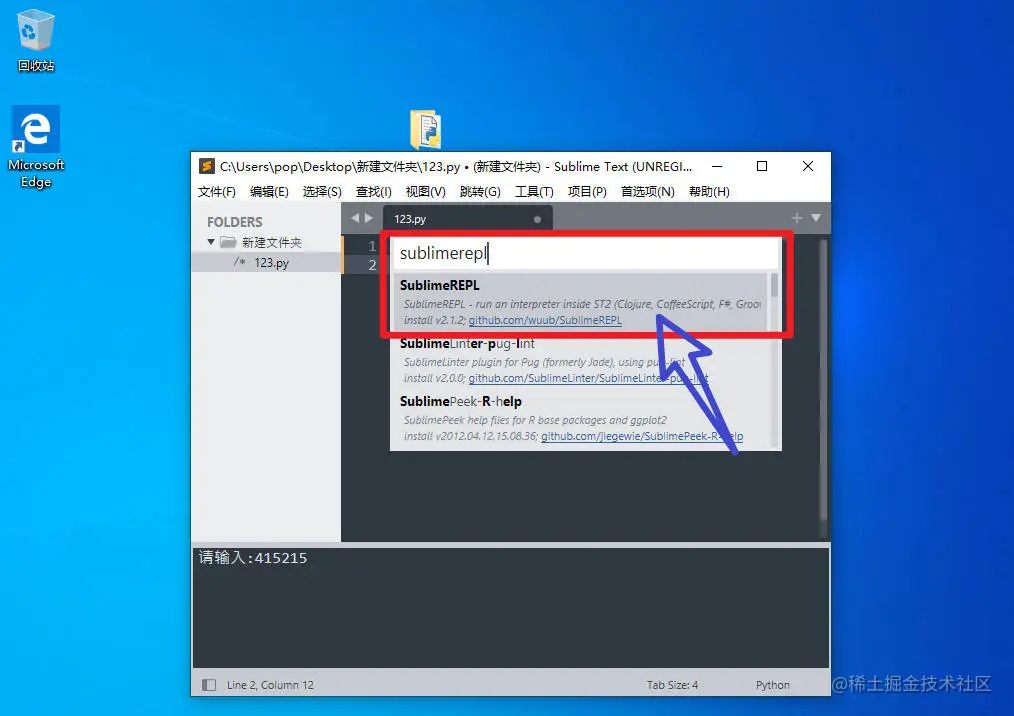Image resolution: width=1014 pixels, height=716 pixels.
Task: Open the 编辑(E) menu
Action: coord(269,191)
